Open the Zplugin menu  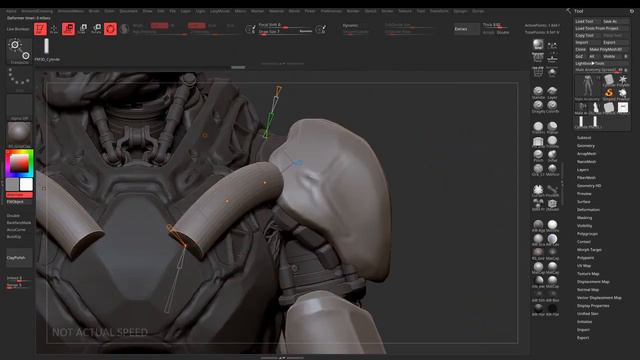pos(460,11)
